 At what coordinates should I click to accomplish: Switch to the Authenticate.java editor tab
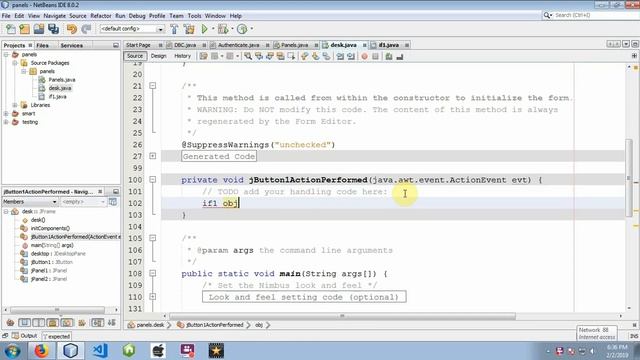tap(238, 45)
